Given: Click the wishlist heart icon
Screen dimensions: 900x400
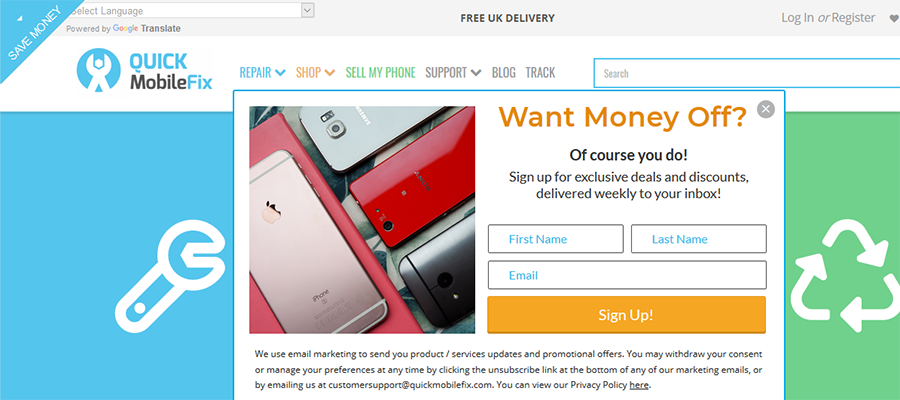Looking at the screenshot, I should pos(894,18).
